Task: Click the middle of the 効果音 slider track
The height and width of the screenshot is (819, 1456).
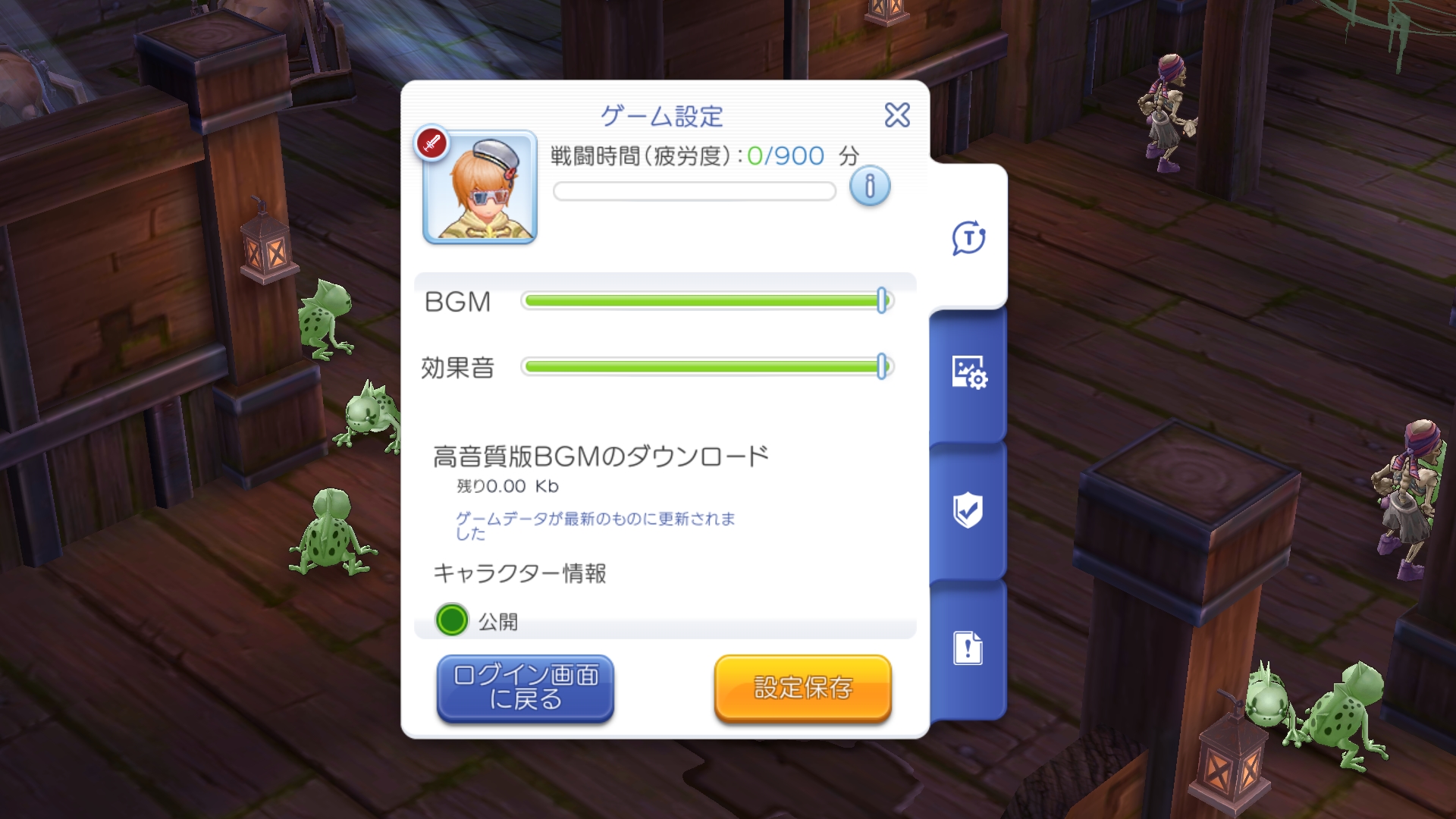Action: pos(708,367)
